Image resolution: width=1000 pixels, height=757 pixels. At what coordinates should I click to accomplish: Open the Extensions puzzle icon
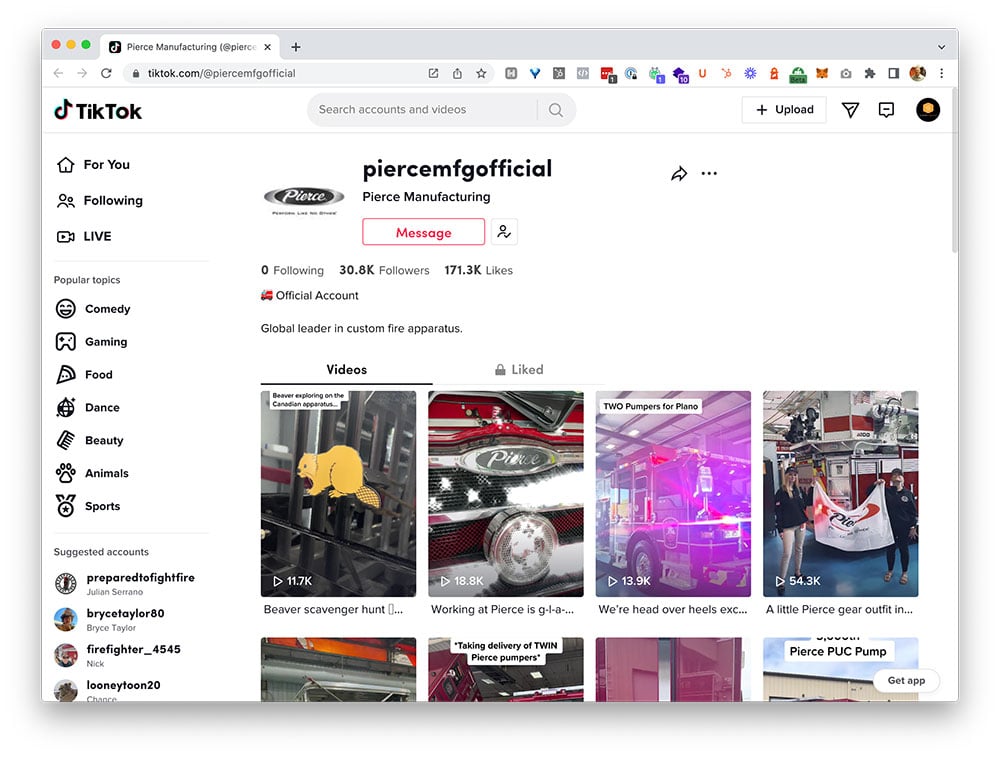click(869, 73)
